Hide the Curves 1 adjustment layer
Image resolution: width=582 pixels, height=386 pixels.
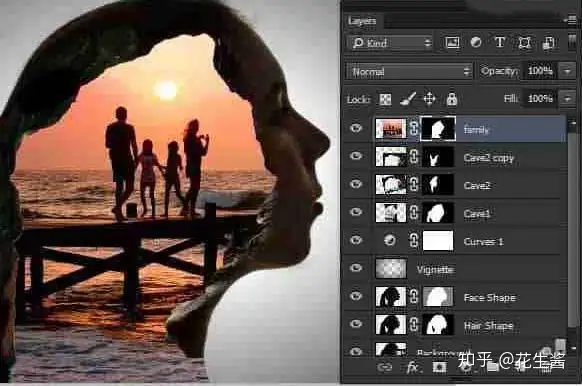coord(356,240)
